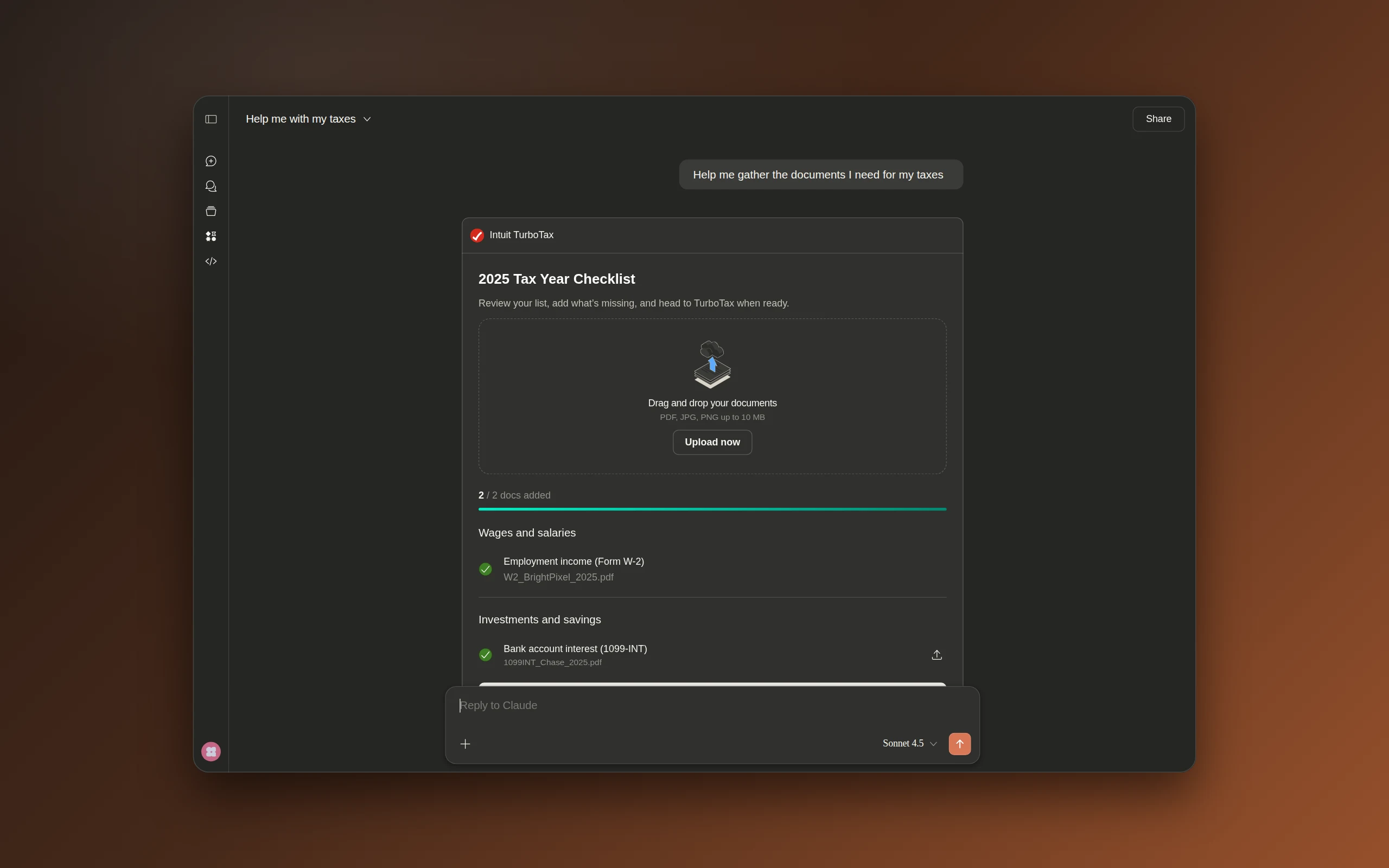Screen dimensions: 1389x868
Task: Click the PDF, JPG, PNG size limit text
Action: click(712, 417)
